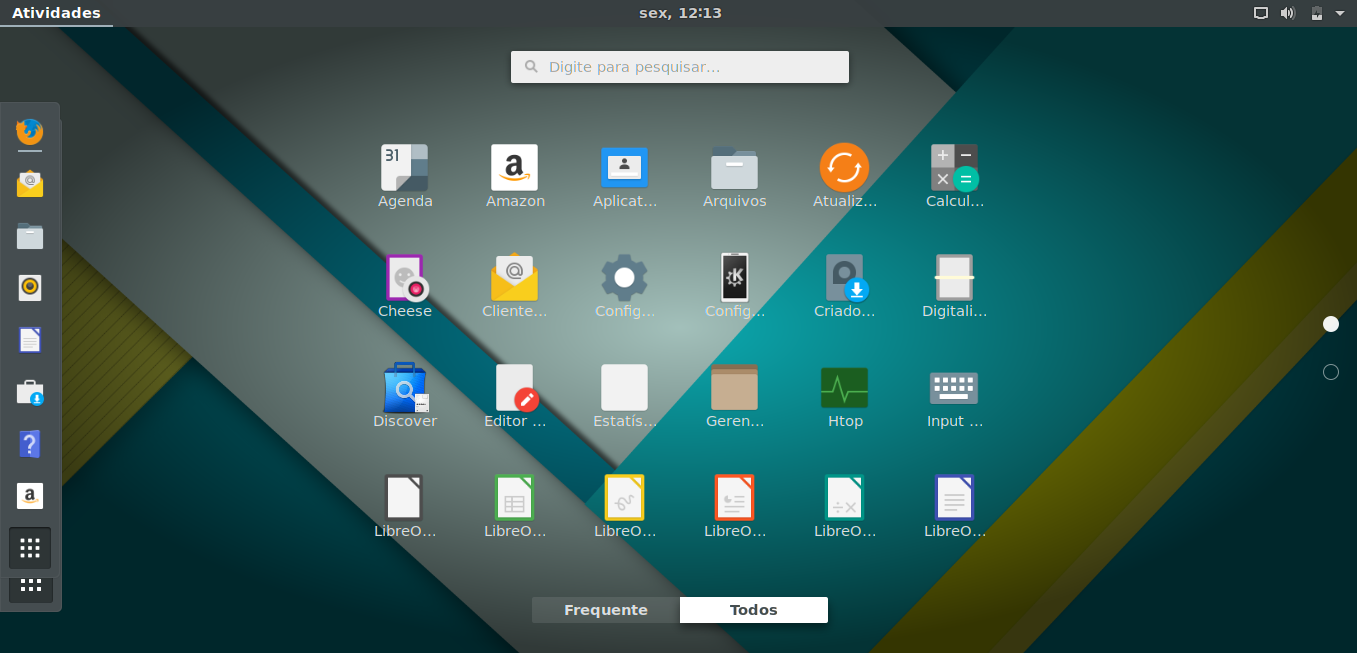Open the Discover software center
The width and height of the screenshot is (1357, 653).
coord(404,387)
